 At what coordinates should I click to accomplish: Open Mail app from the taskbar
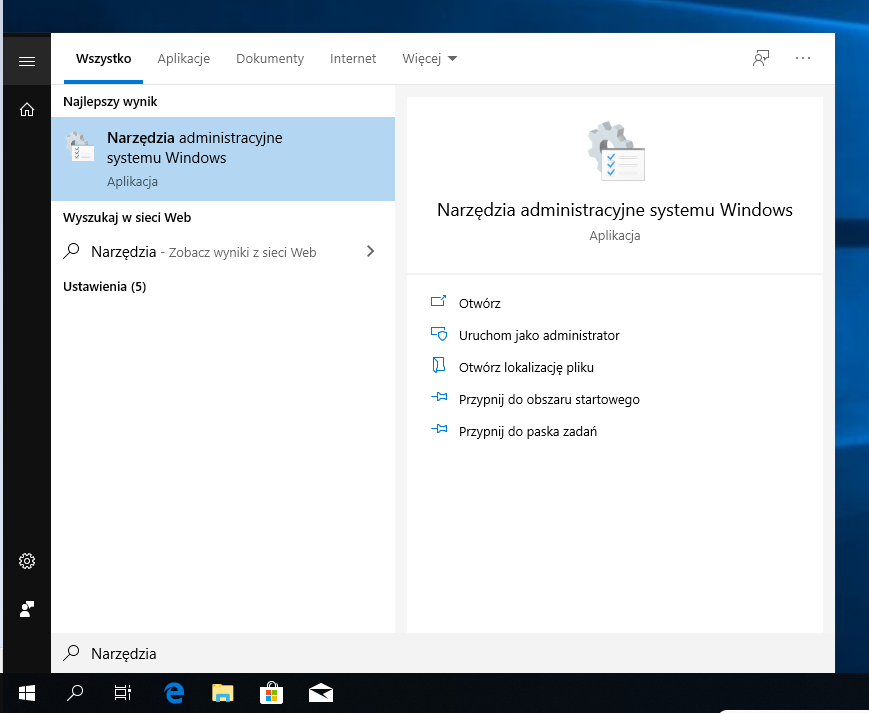(320, 693)
